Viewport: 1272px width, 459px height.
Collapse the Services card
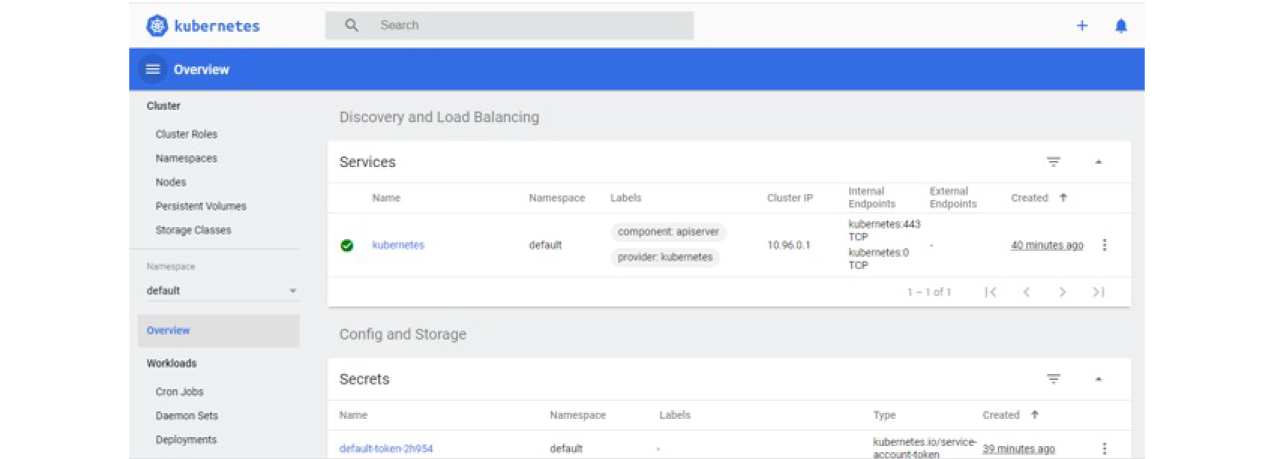1098,162
